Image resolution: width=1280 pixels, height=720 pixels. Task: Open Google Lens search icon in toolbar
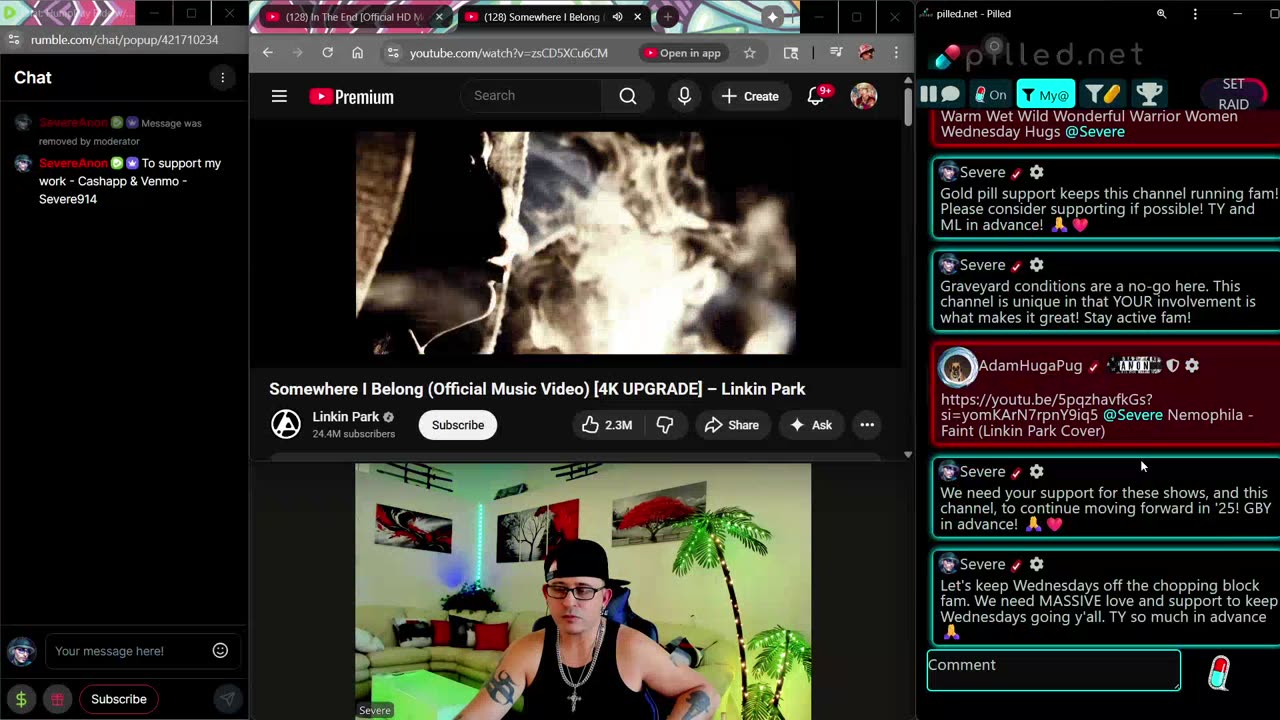[x=791, y=53]
